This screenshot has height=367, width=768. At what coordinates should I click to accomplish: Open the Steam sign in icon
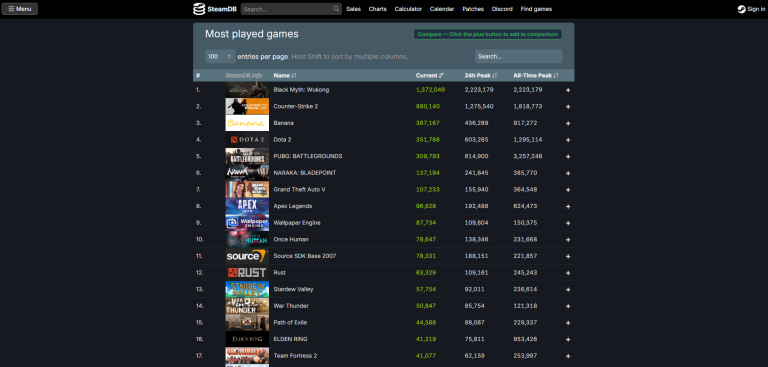(x=742, y=9)
